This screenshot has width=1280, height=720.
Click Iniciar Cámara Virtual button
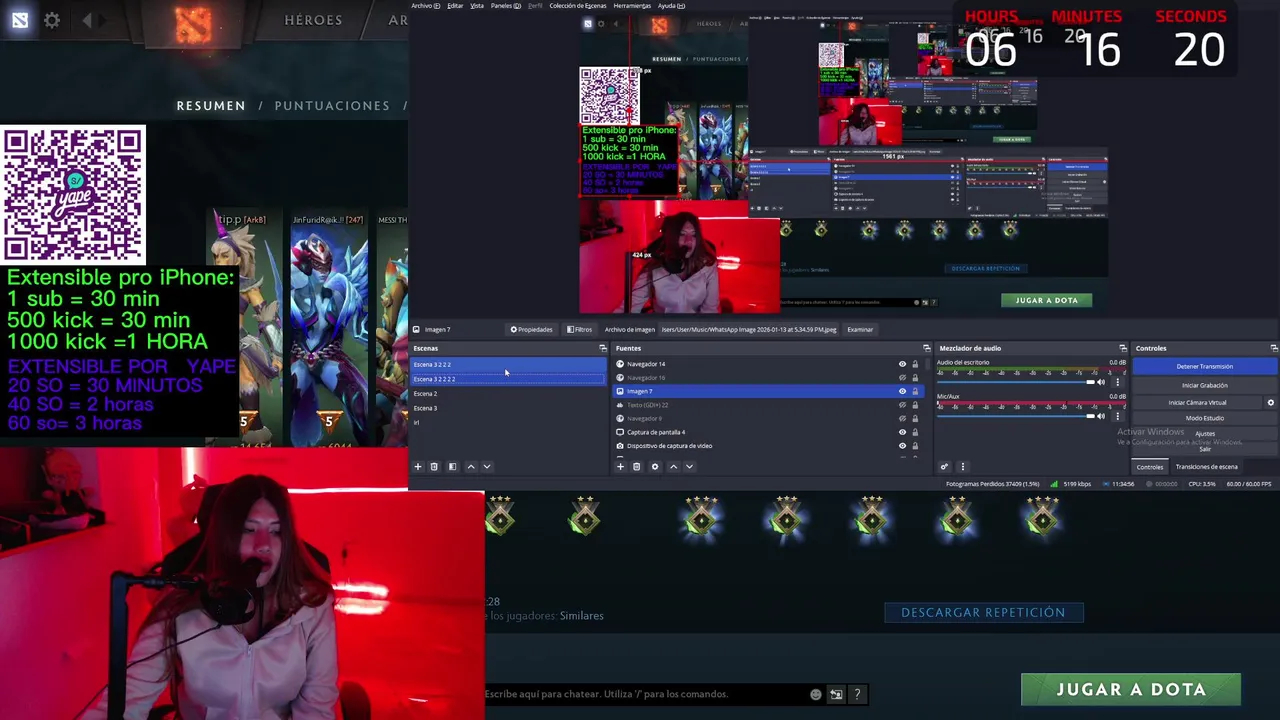tap(1197, 403)
